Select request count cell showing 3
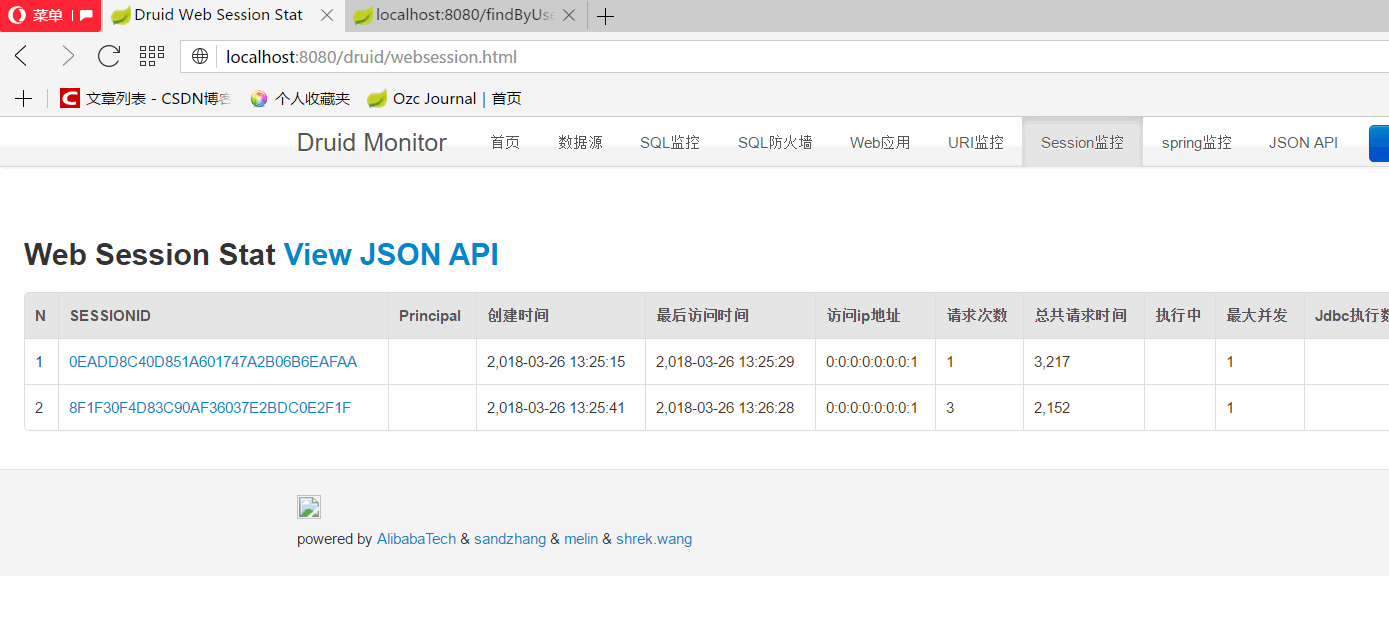Screen dimensions: 1389x638 tap(979, 408)
